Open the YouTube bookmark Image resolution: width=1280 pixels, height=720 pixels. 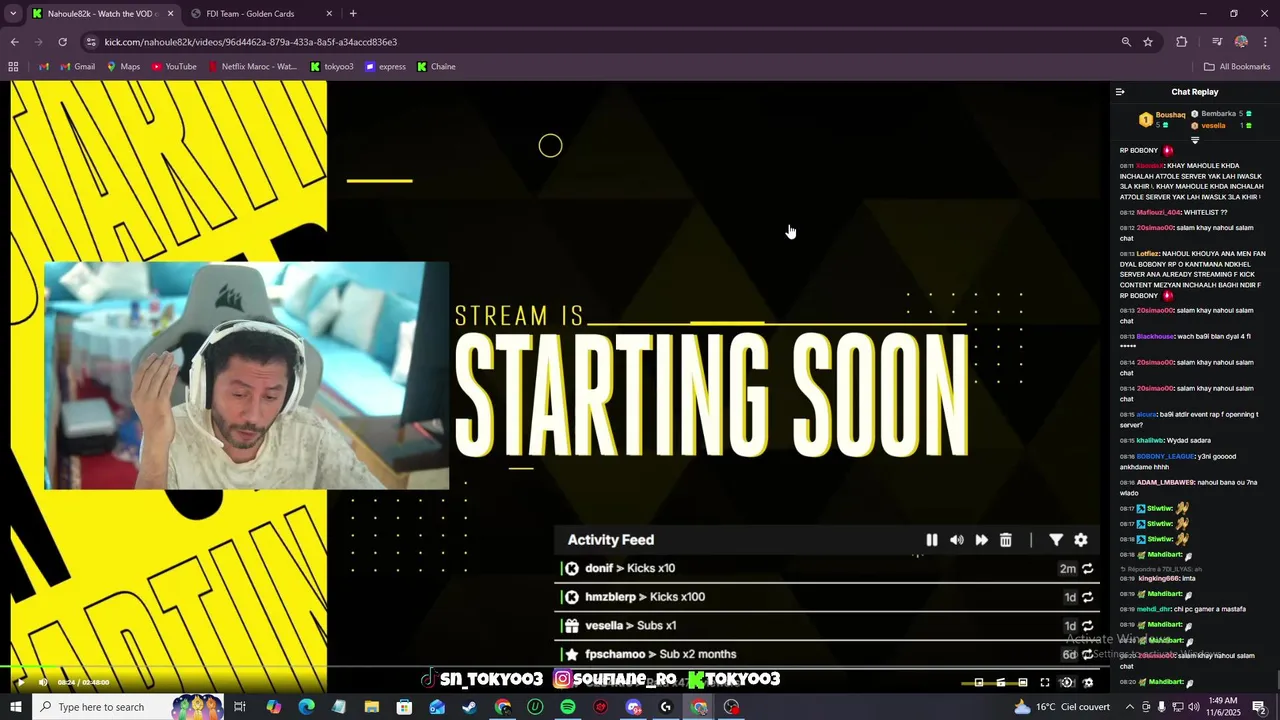click(x=174, y=67)
